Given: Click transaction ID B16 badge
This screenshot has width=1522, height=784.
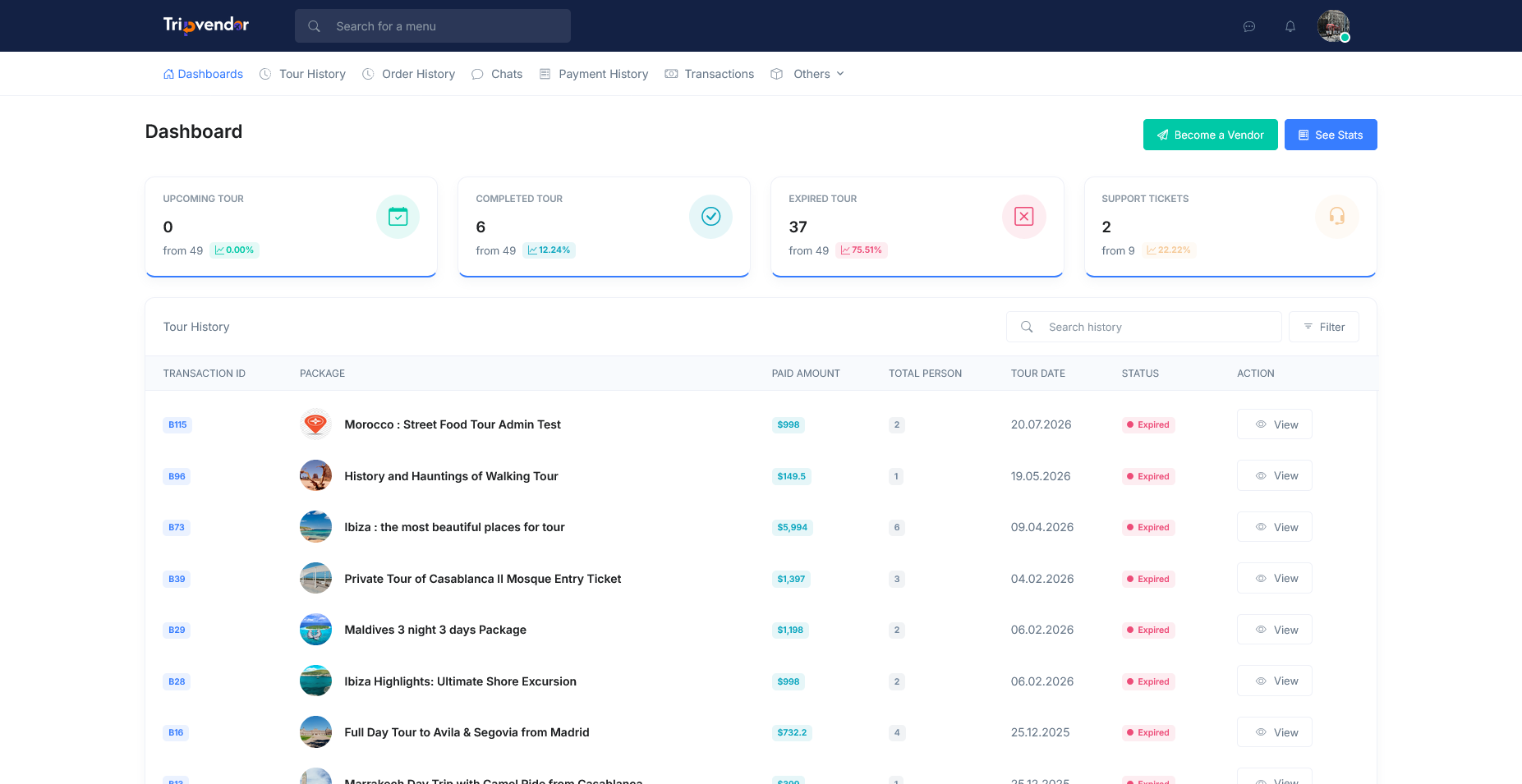Looking at the screenshot, I should [x=176, y=732].
